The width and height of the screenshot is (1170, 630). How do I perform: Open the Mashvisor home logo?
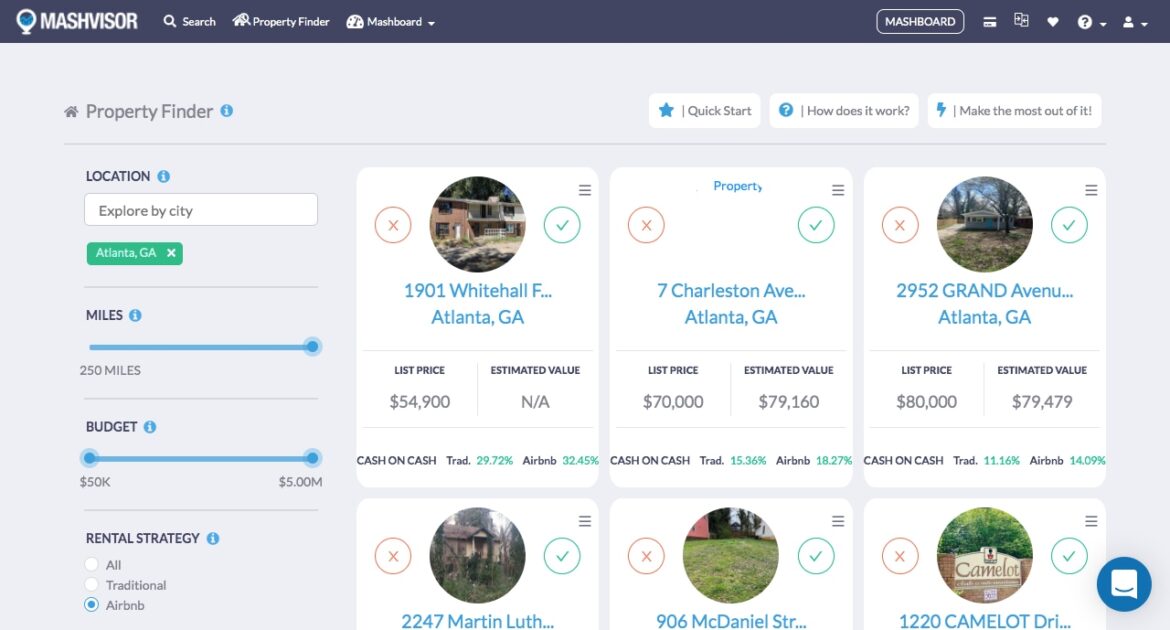click(x=77, y=20)
